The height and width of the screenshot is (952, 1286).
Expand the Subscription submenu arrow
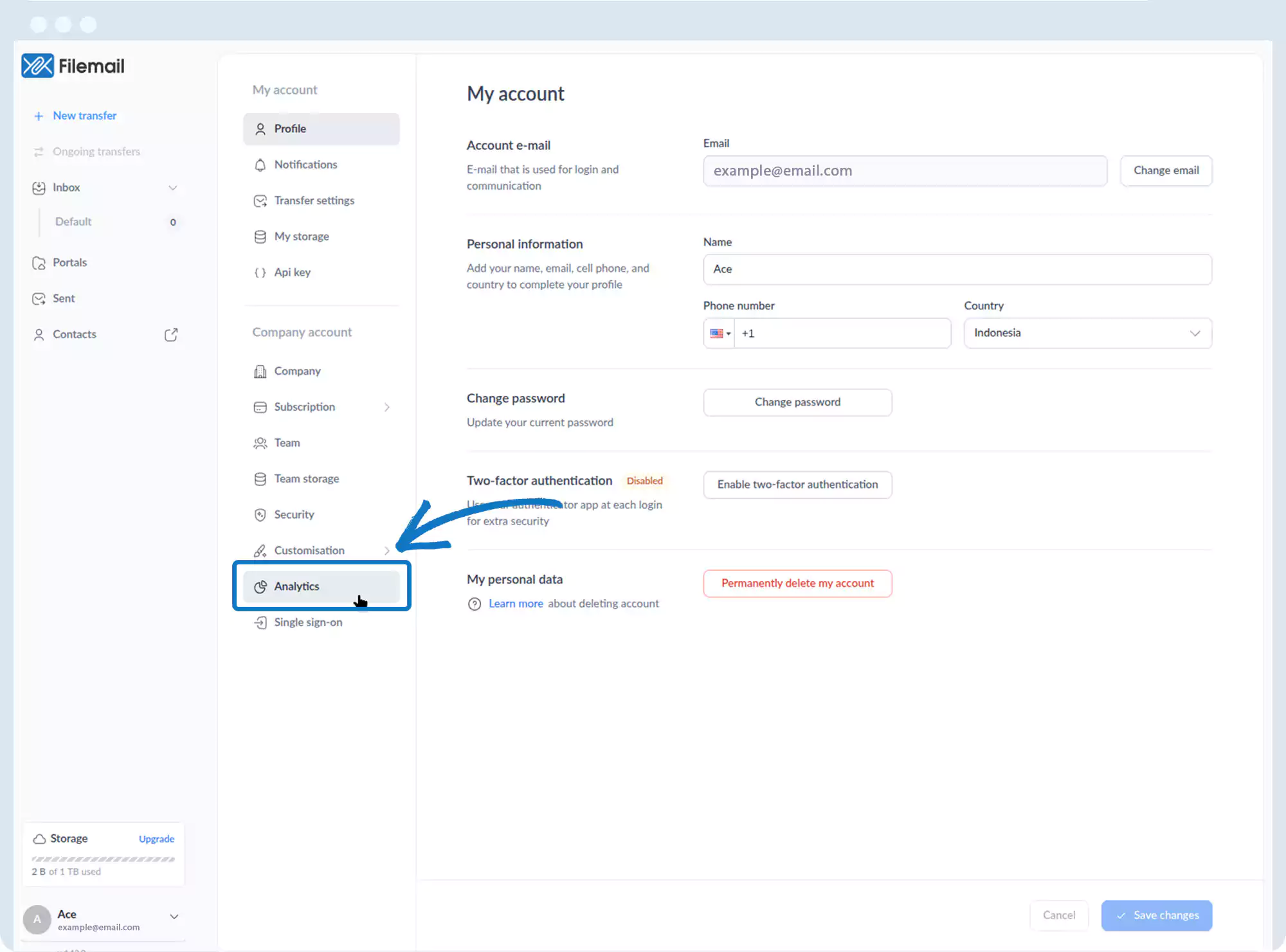coord(387,407)
